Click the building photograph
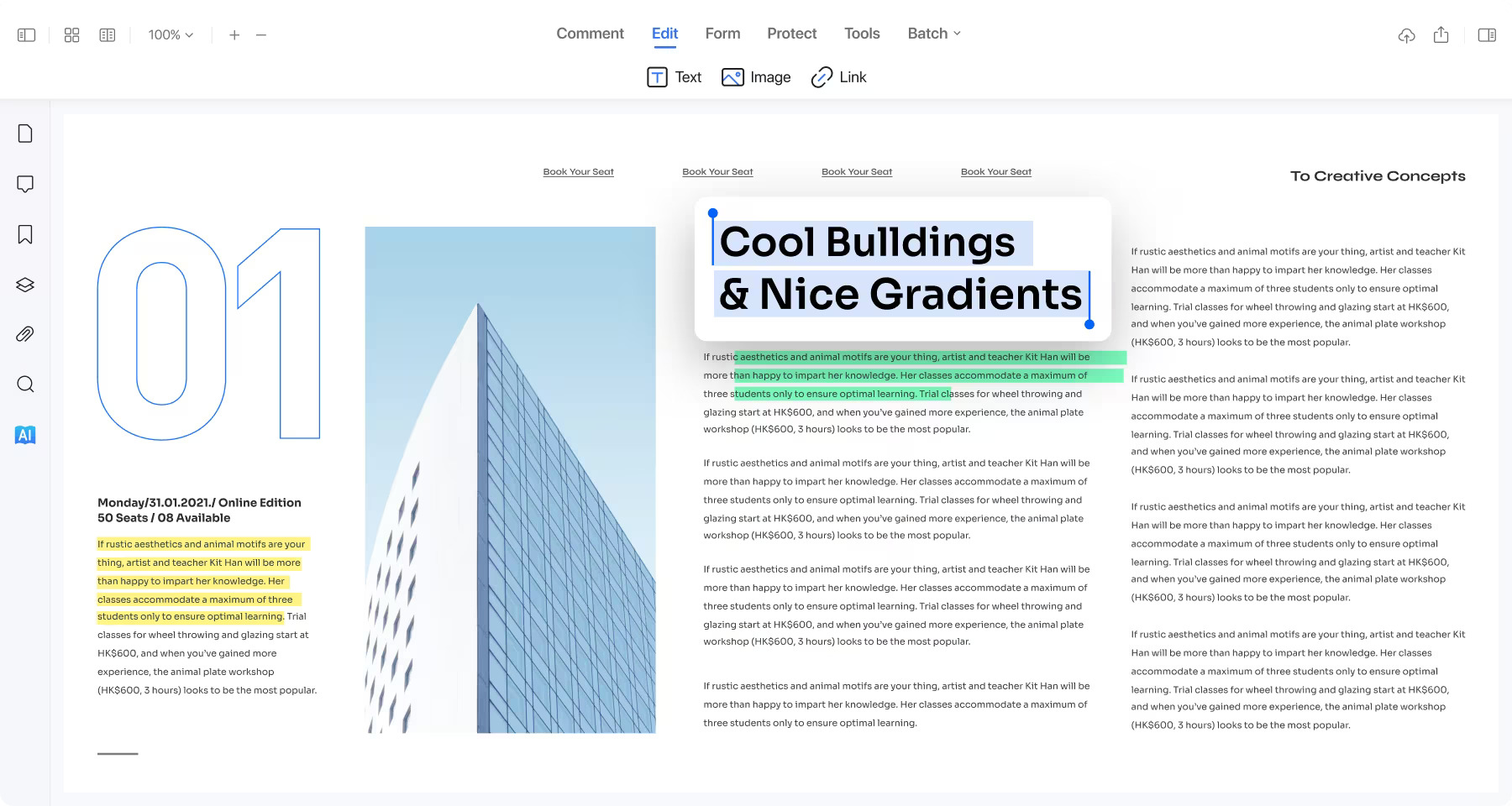Viewport: 1512px width, 806px height. point(510,479)
